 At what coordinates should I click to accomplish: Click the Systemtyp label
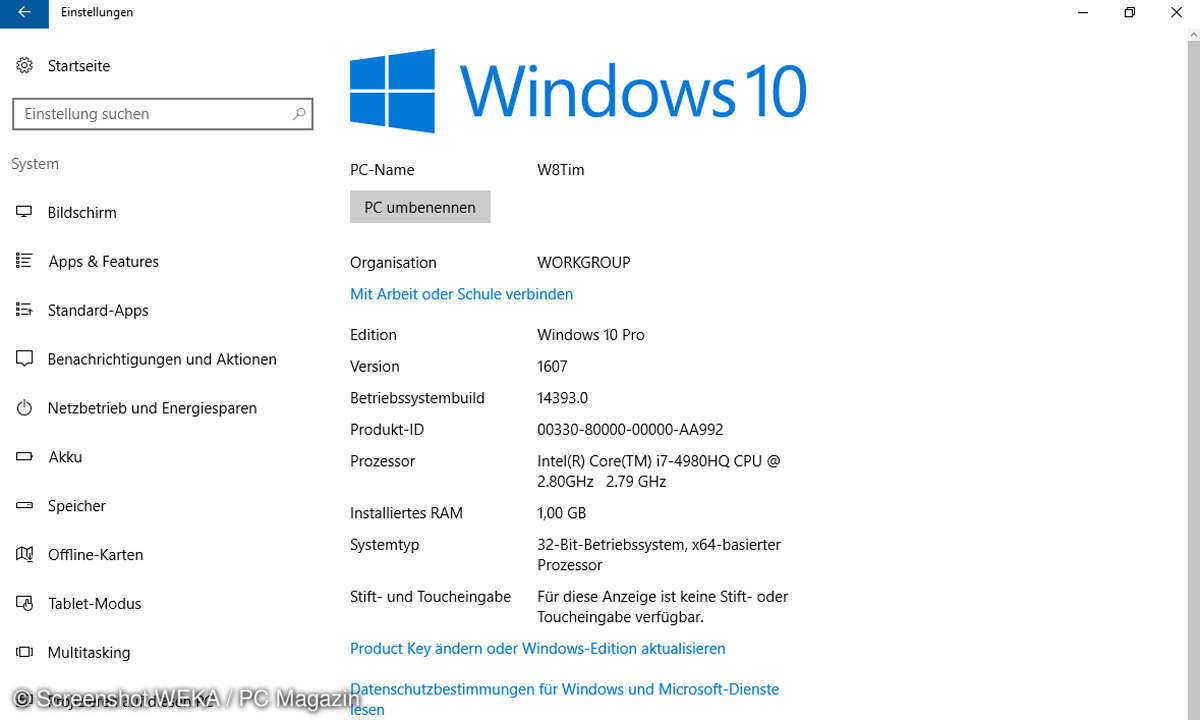click(x=385, y=545)
